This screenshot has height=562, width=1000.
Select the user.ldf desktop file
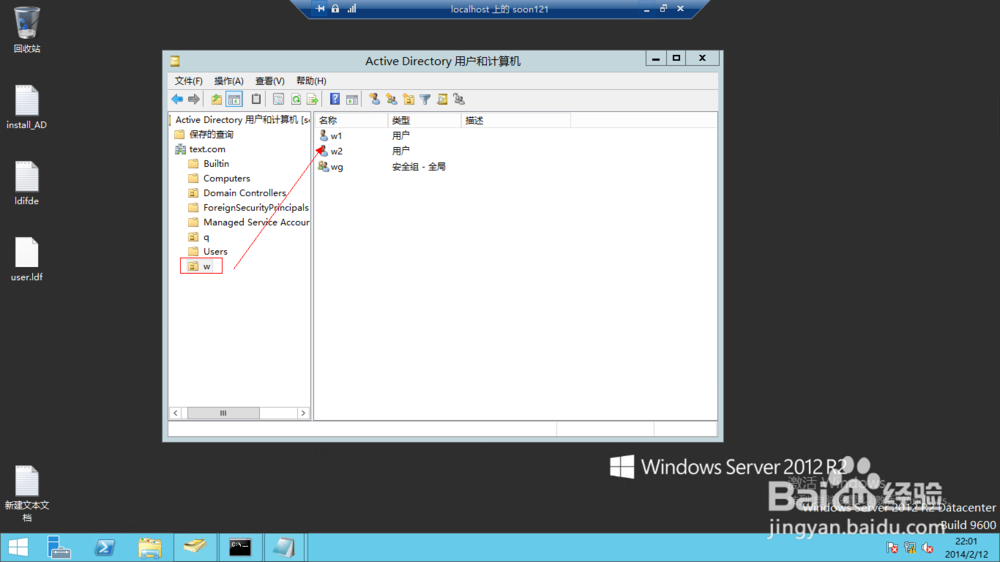point(27,259)
